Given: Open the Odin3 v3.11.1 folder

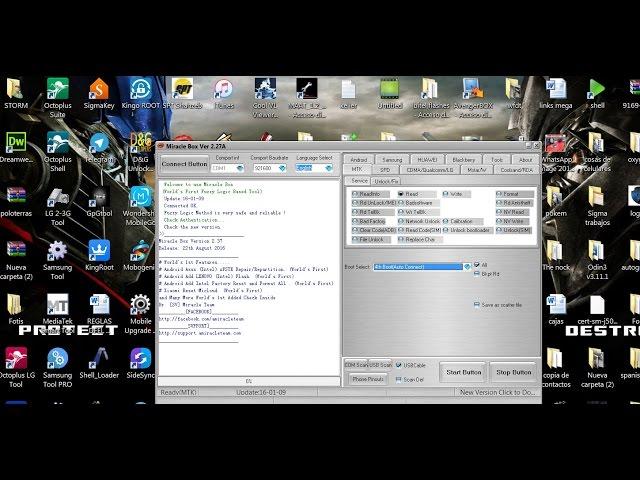Looking at the screenshot, I should coord(597,260).
